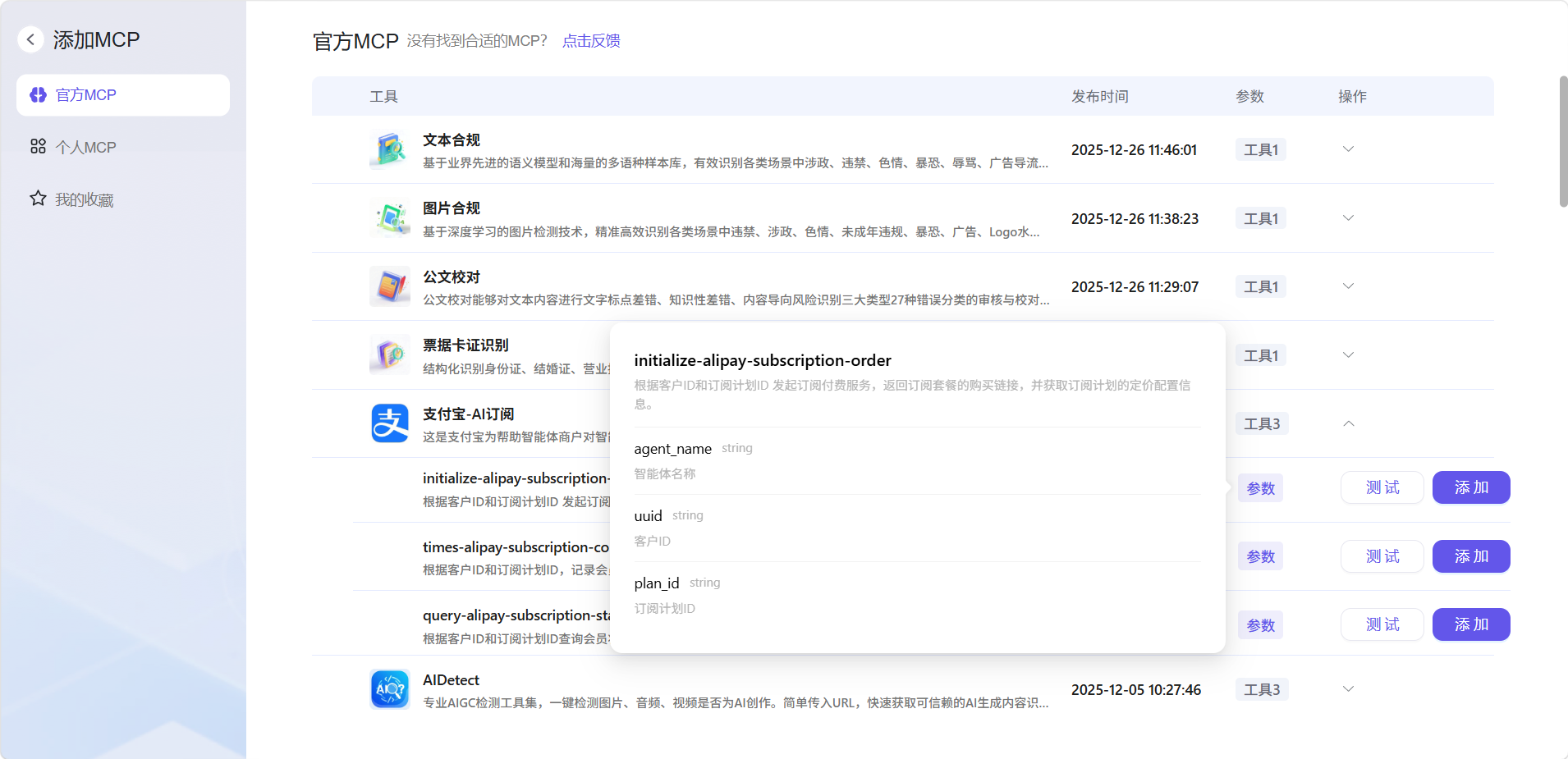Viewport: 1568px width, 759px height.
Task: Select the 支付宝-AI订阅 tool title
Action: 469,414
